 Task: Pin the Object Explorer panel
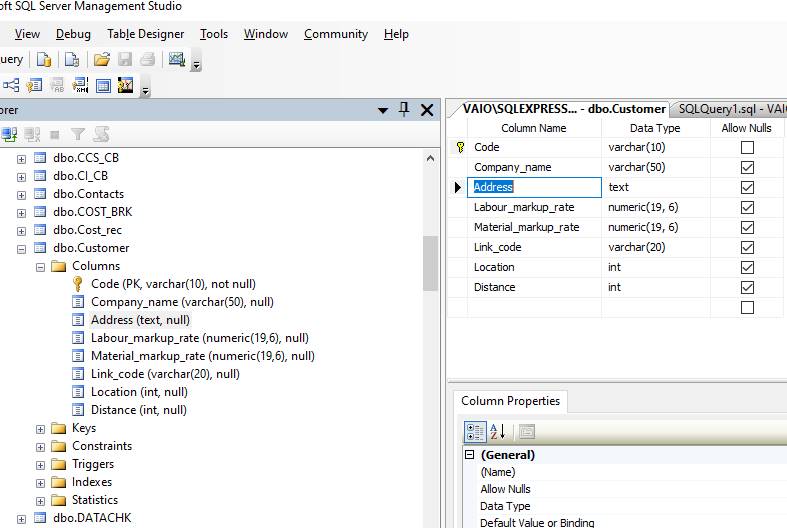click(404, 110)
